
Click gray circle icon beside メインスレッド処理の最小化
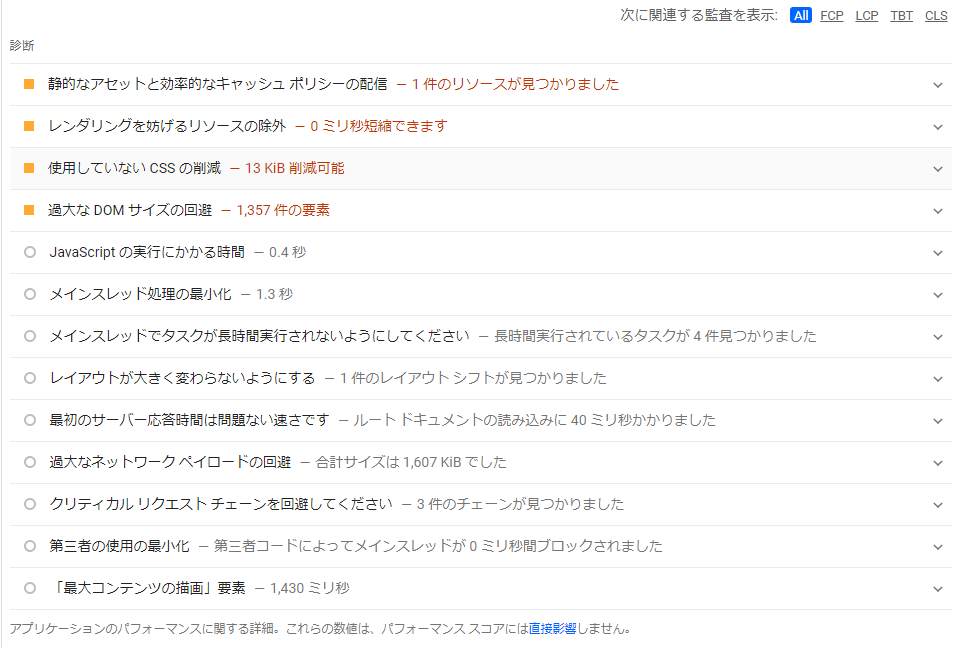coord(29,294)
